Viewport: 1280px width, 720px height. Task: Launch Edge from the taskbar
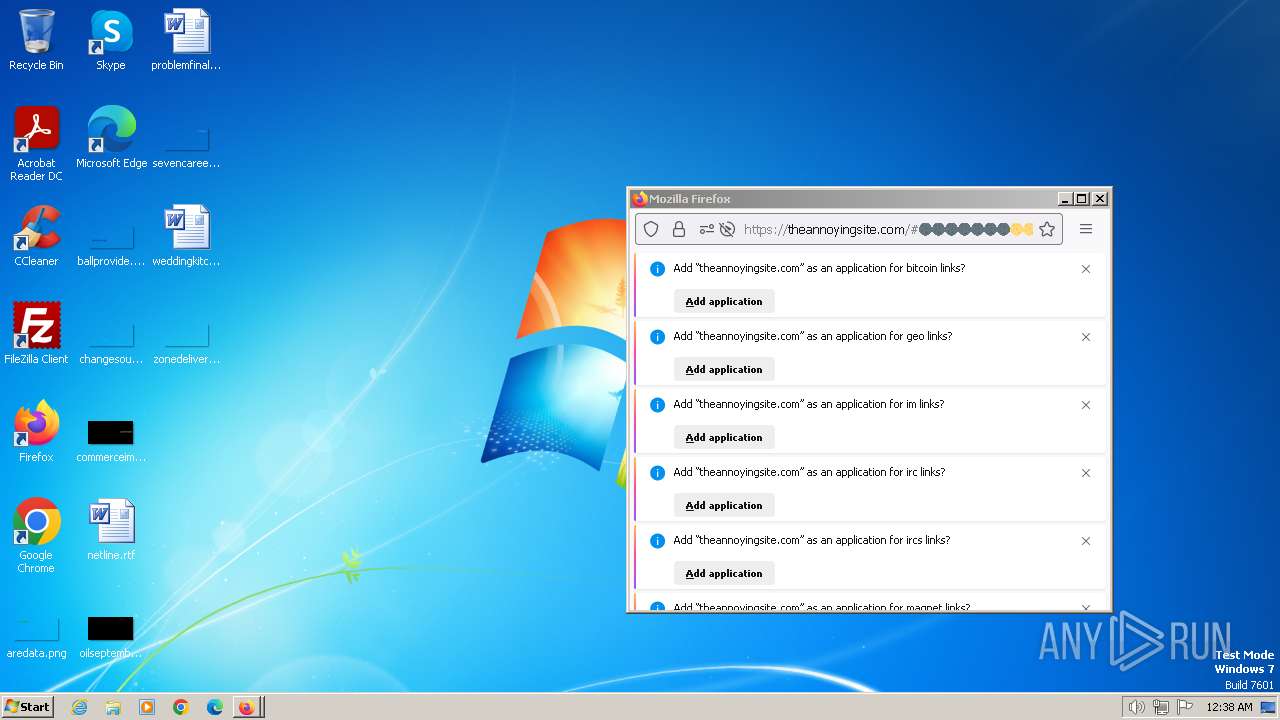click(x=214, y=706)
